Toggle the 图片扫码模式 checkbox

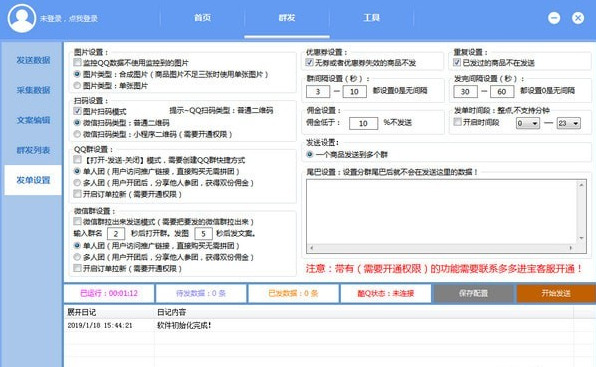coord(77,111)
